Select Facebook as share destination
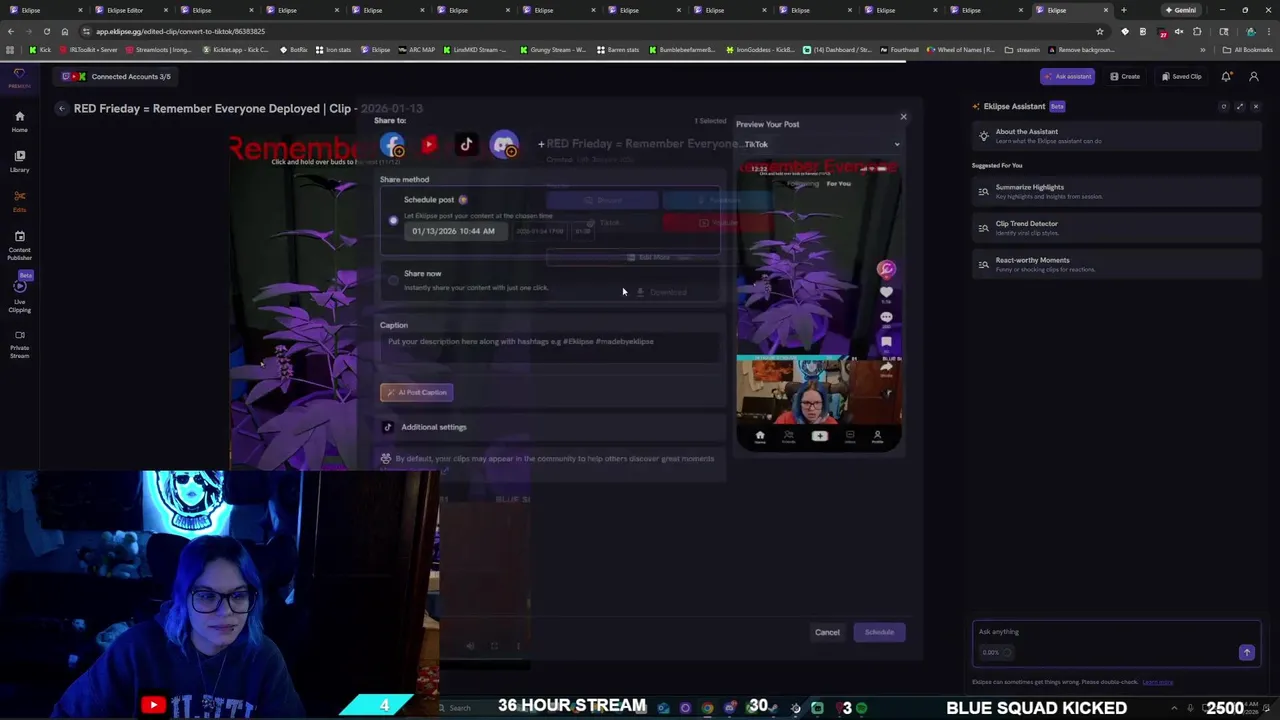This screenshot has width=1280, height=720. tap(392, 146)
